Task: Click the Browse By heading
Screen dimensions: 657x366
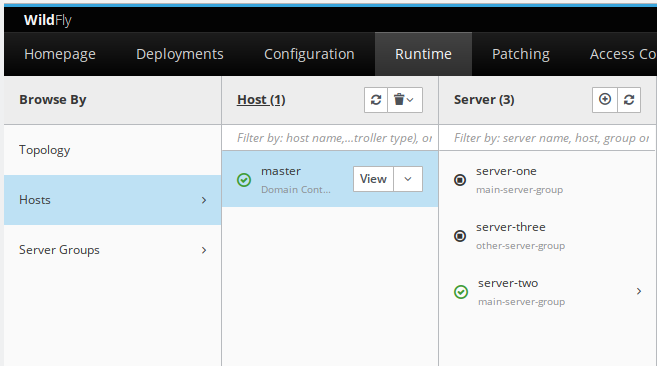Action: (x=53, y=100)
